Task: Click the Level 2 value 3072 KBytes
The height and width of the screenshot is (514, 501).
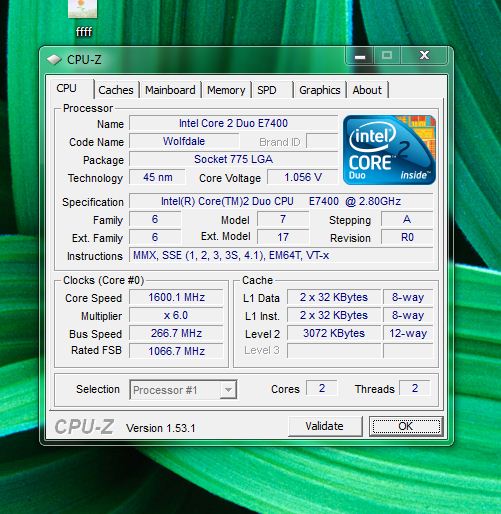Action: tap(334, 333)
